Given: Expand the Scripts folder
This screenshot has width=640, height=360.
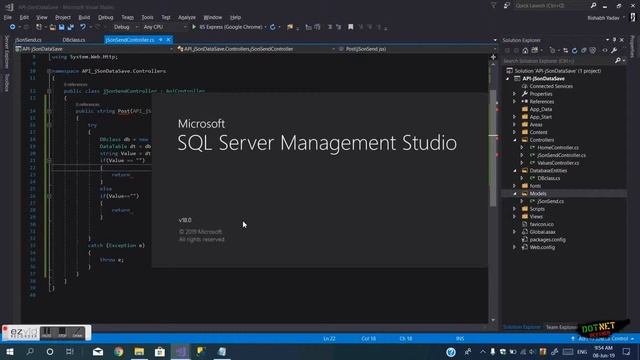Looking at the screenshot, I should click(x=515, y=209).
